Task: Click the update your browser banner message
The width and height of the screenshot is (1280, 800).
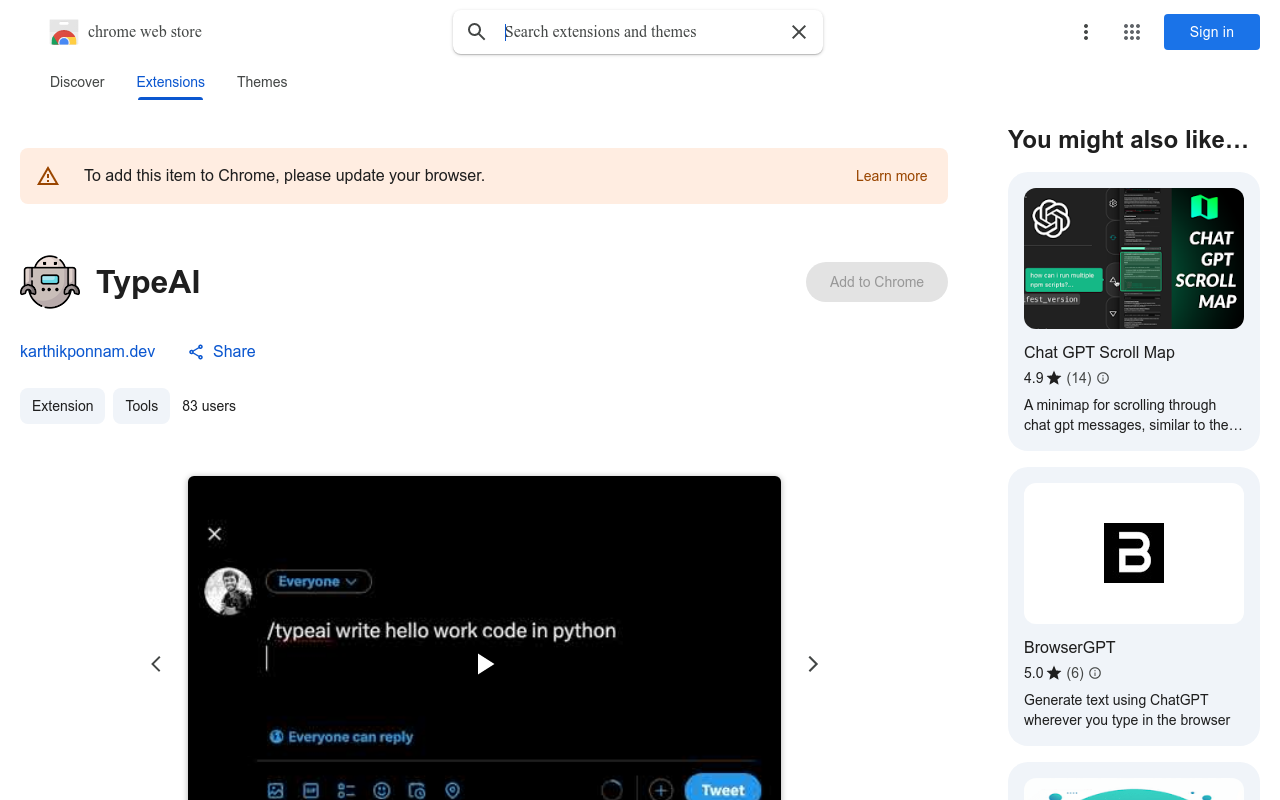Action: tap(284, 176)
